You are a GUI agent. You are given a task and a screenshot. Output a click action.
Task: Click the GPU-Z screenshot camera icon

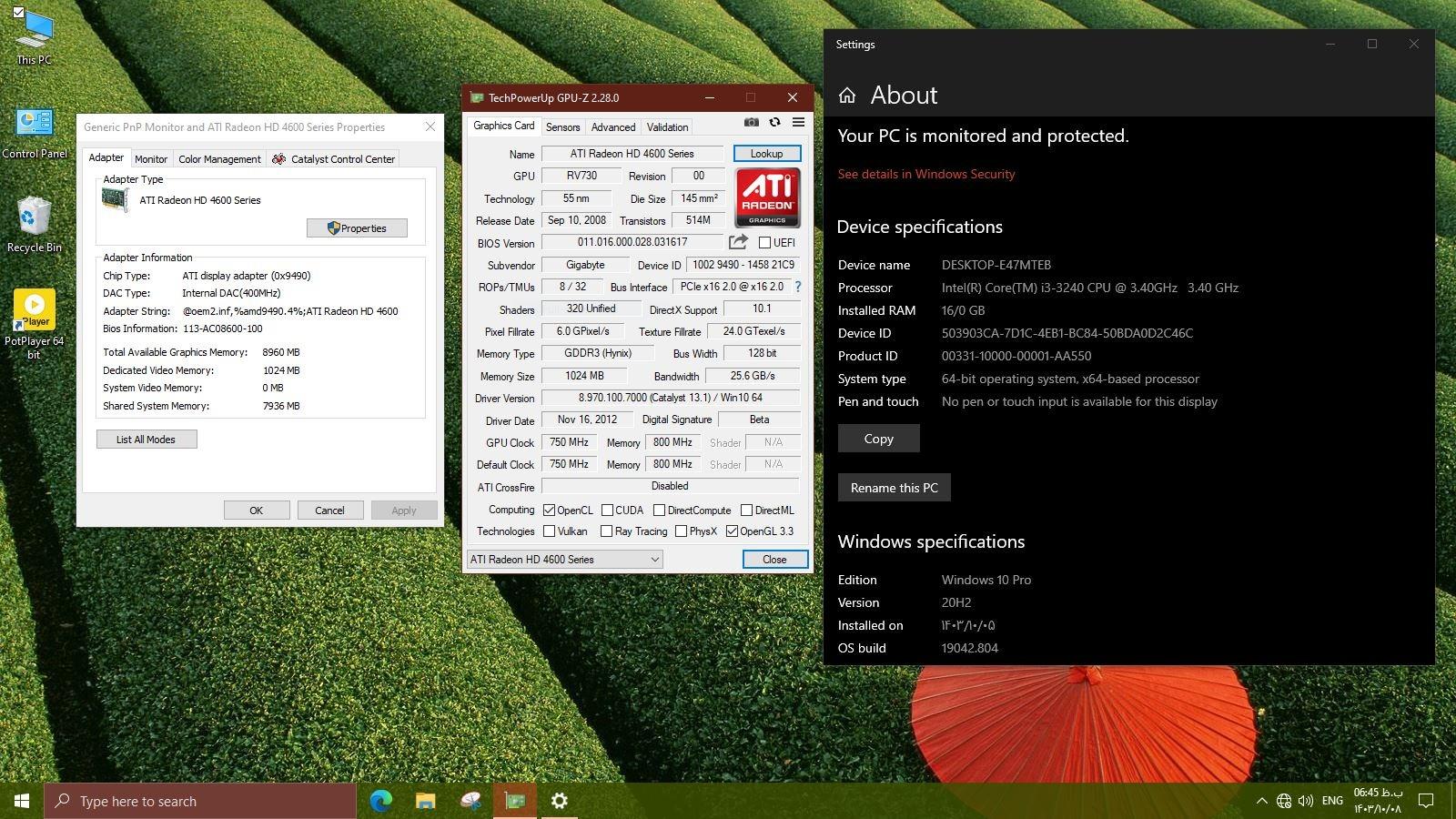[x=751, y=122]
